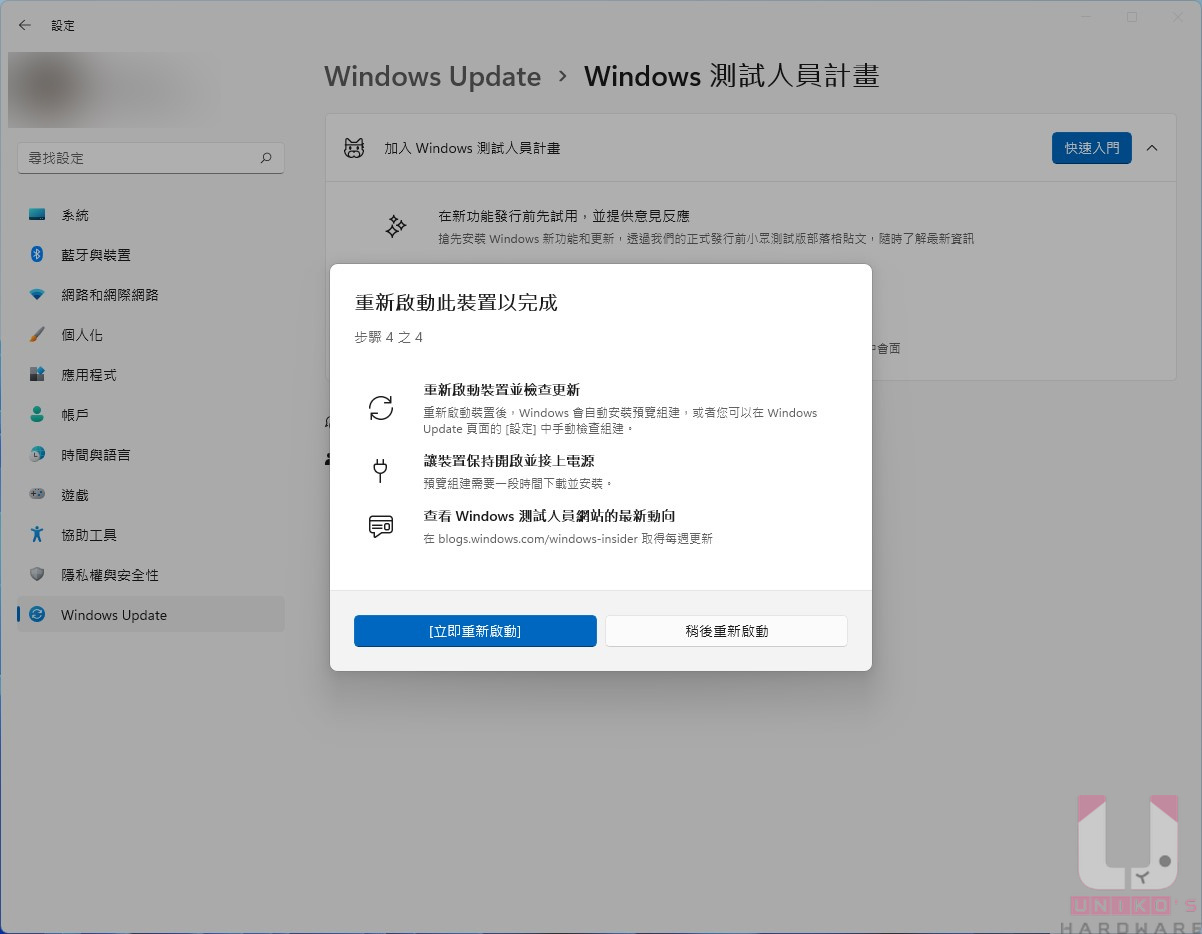Click the paintbrush icon beside 個人化
Image resolution: width=1202 pixels, height=934 pixels.
pos(37,335)
